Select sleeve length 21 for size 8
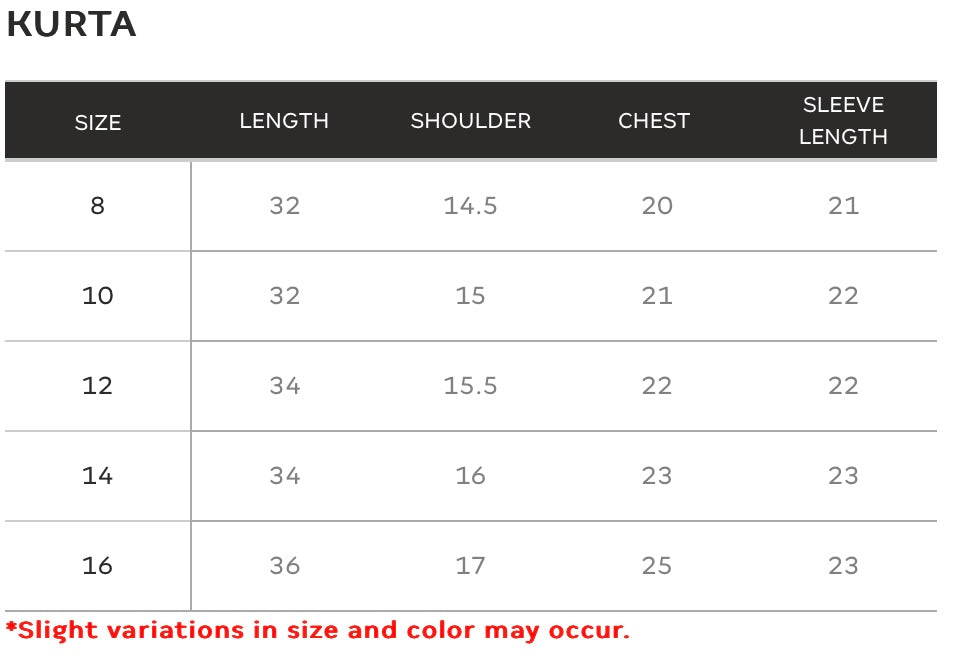The height and width of the screenshot is (669, 960). (844, 206)
